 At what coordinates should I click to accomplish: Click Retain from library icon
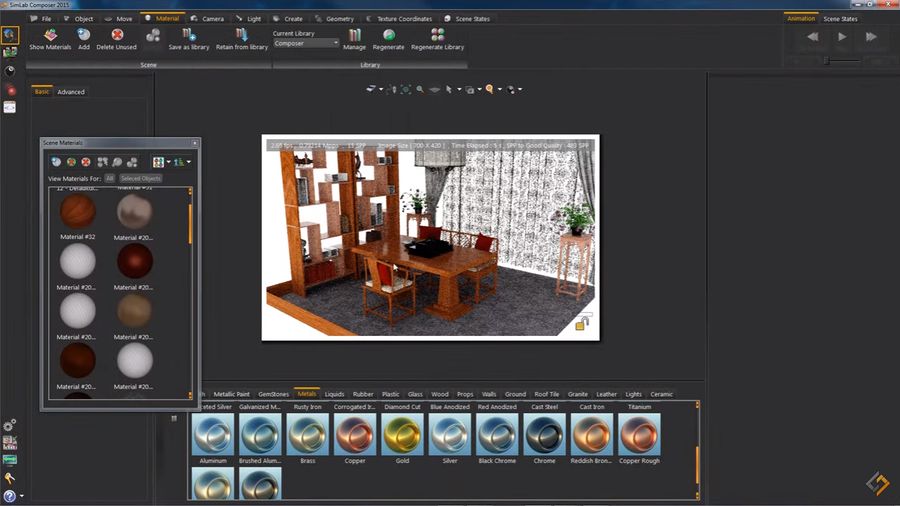(x=242, y=35)
